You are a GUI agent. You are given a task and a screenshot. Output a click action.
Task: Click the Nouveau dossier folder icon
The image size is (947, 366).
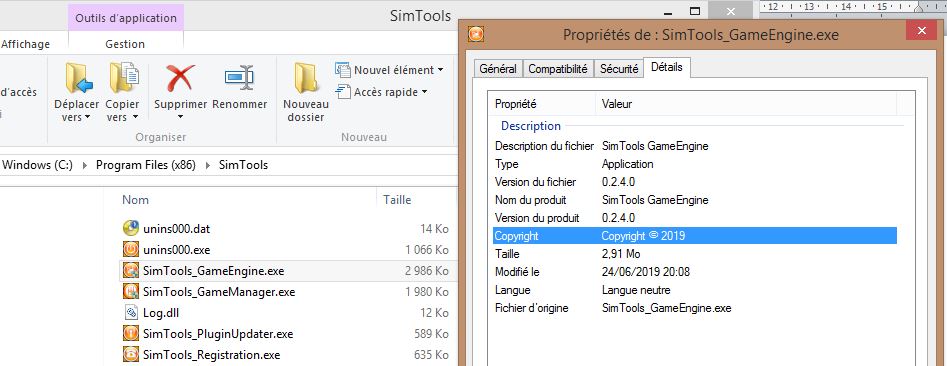point(306,78)
